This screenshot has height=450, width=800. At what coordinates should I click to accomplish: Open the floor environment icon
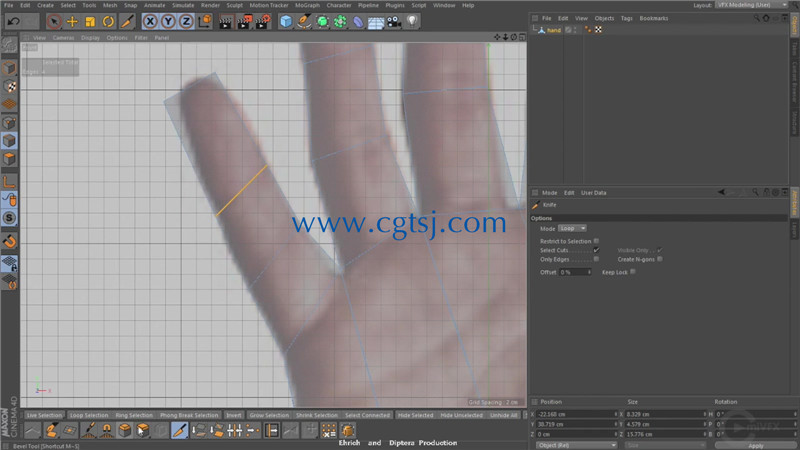tap(376, 22)
